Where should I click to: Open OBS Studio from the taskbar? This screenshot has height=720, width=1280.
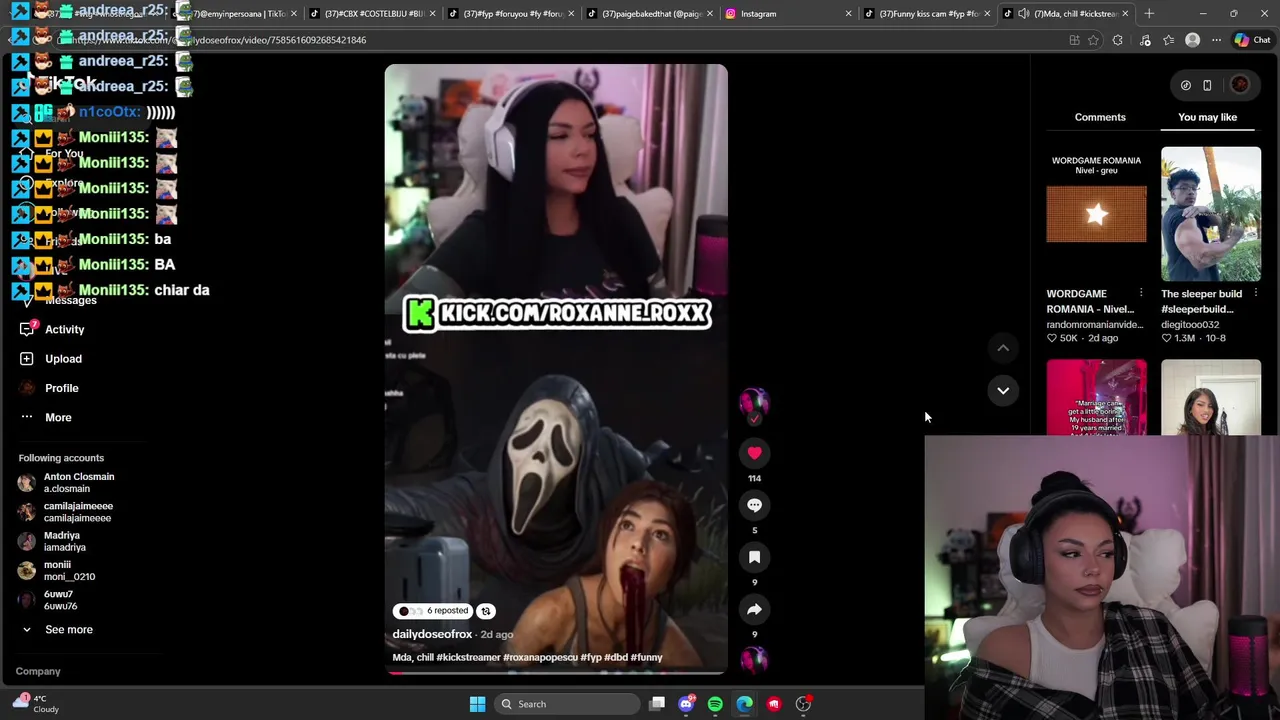803,704
